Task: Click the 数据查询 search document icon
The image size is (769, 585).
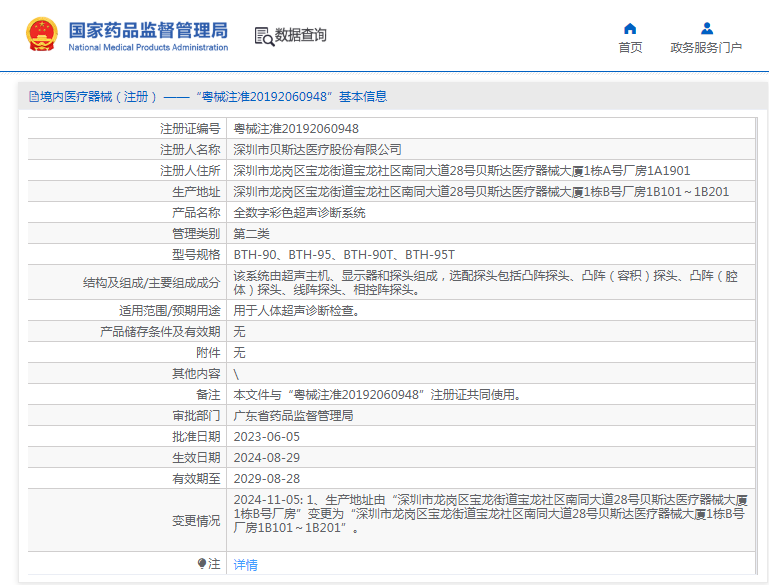Action: (x=264, y=37)
